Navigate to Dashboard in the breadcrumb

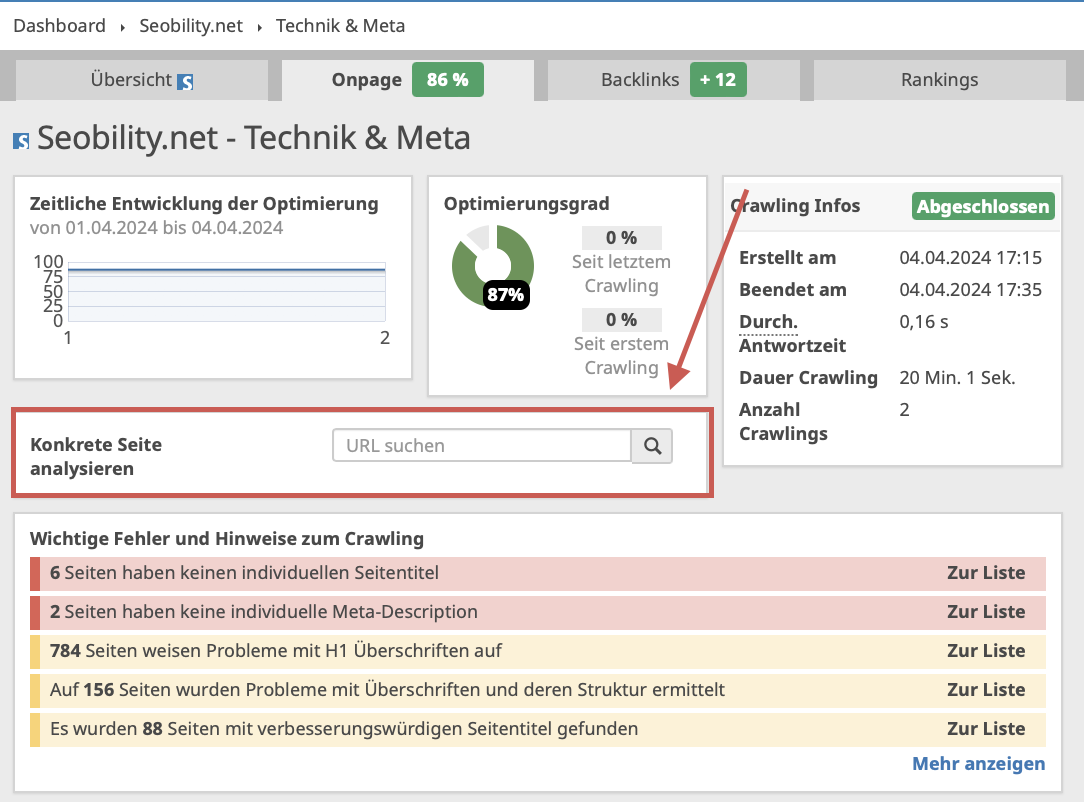point(59,26)
